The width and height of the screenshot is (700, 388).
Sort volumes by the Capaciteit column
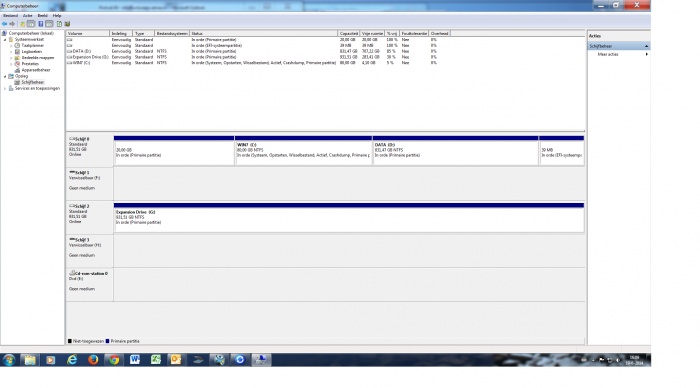349,33
